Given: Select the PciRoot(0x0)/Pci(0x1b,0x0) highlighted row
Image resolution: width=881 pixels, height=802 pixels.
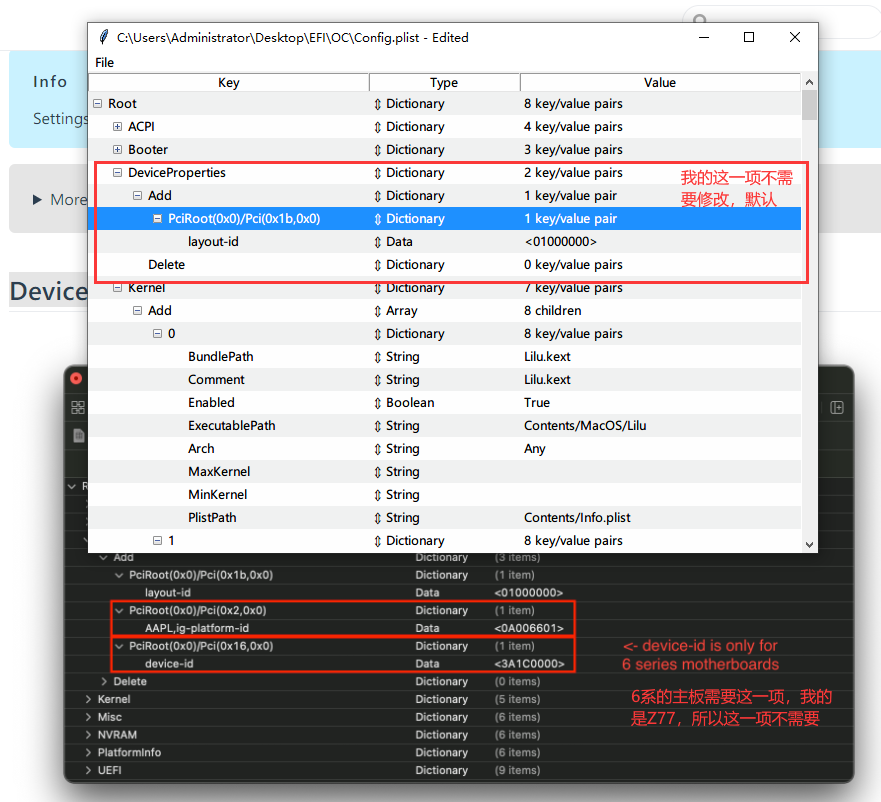Looking at the screenshot, I should click(244, 219).
